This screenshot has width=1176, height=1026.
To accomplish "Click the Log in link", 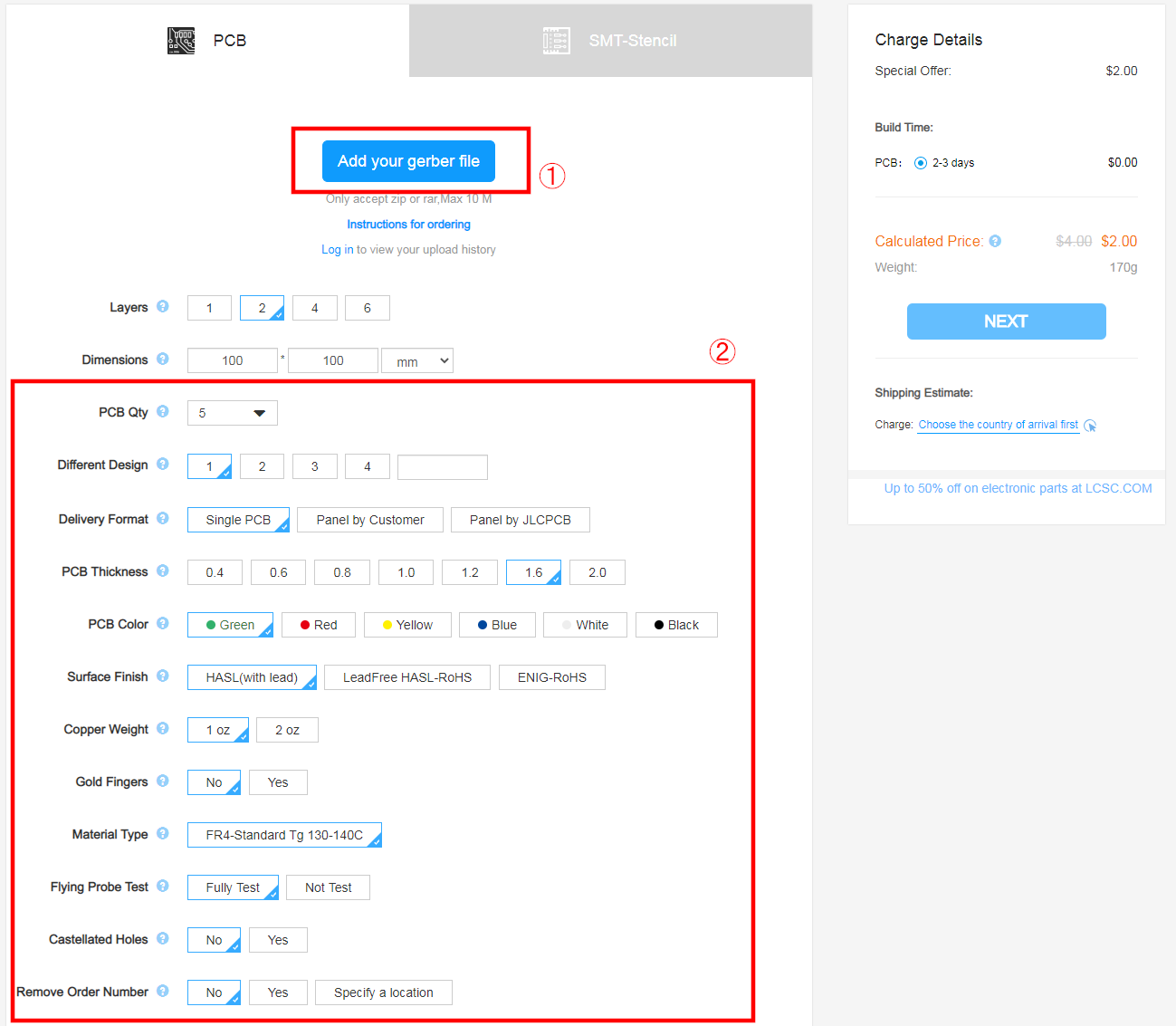I will [x=338, y=250].
